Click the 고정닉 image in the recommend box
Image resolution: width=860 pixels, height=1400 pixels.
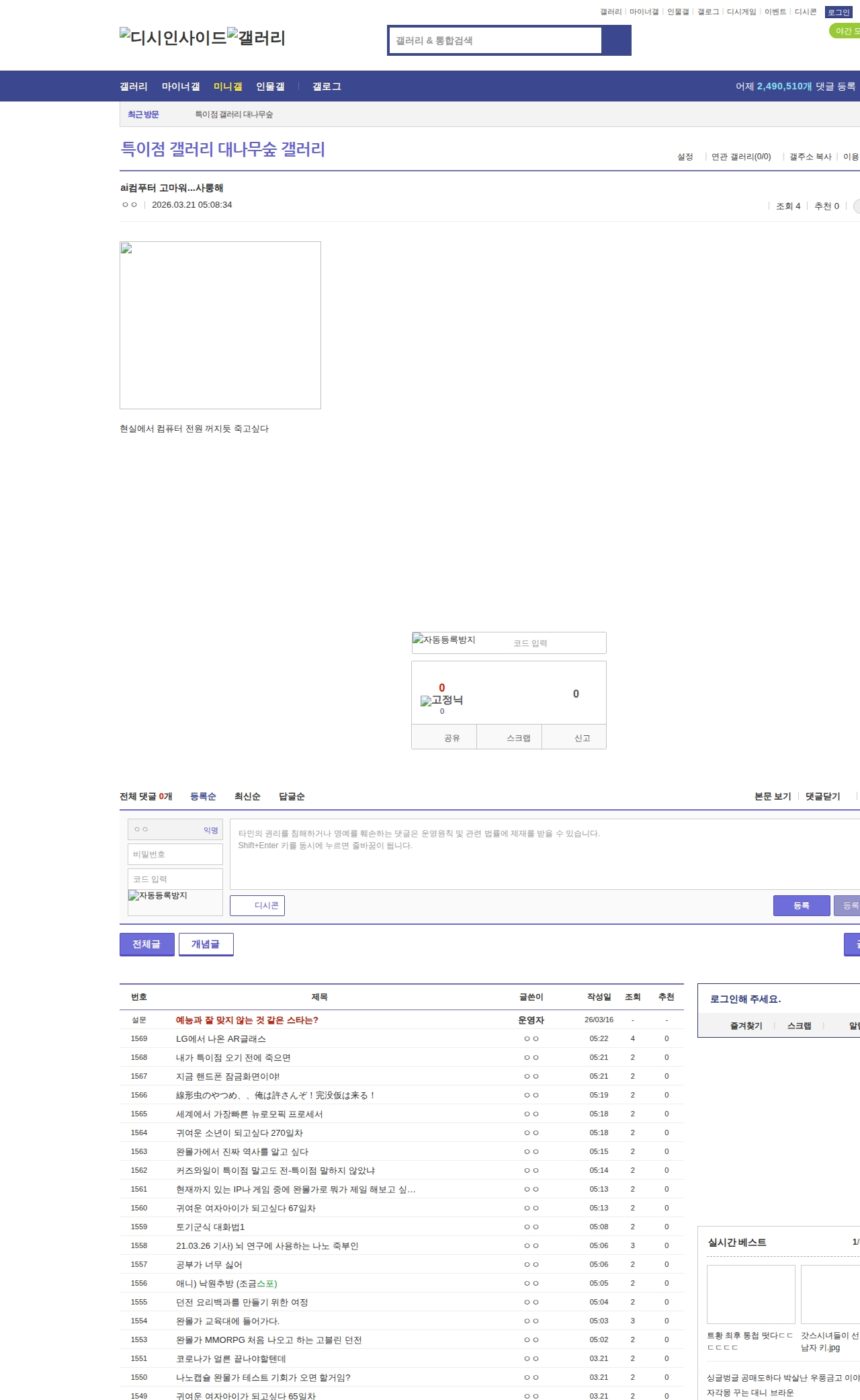click(442, 700)
